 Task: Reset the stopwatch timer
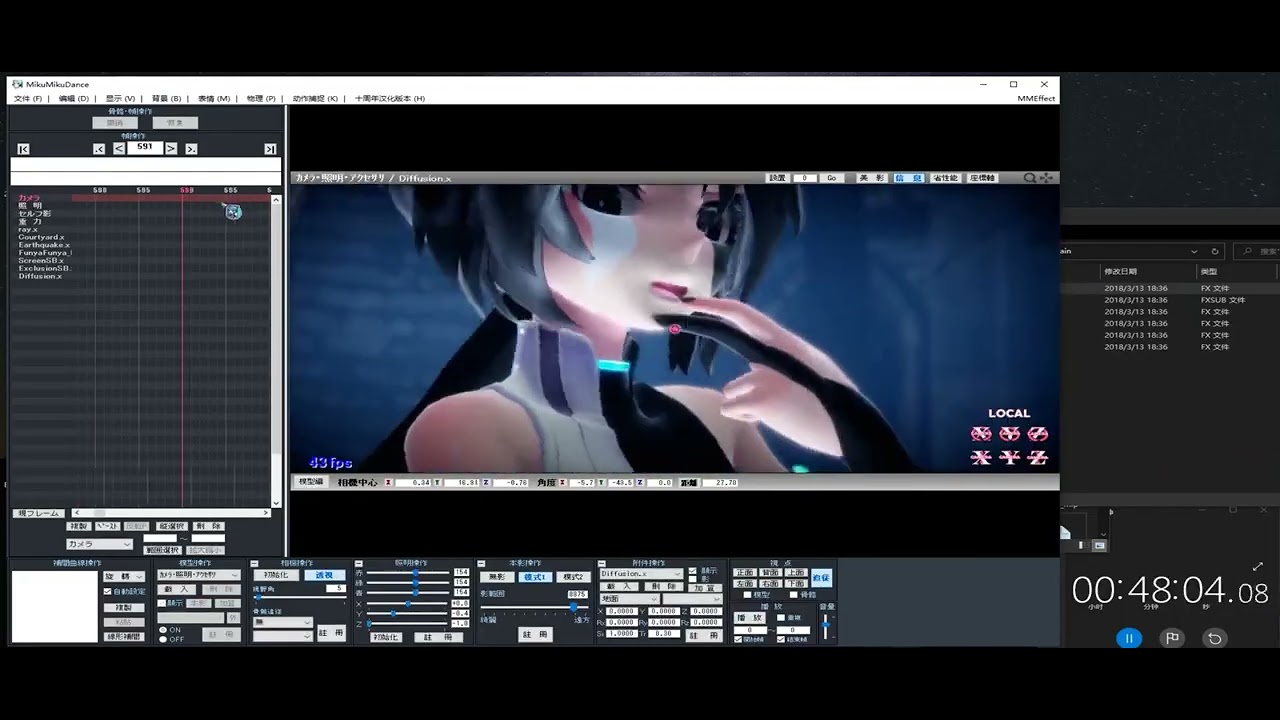tap(1215, 638)
